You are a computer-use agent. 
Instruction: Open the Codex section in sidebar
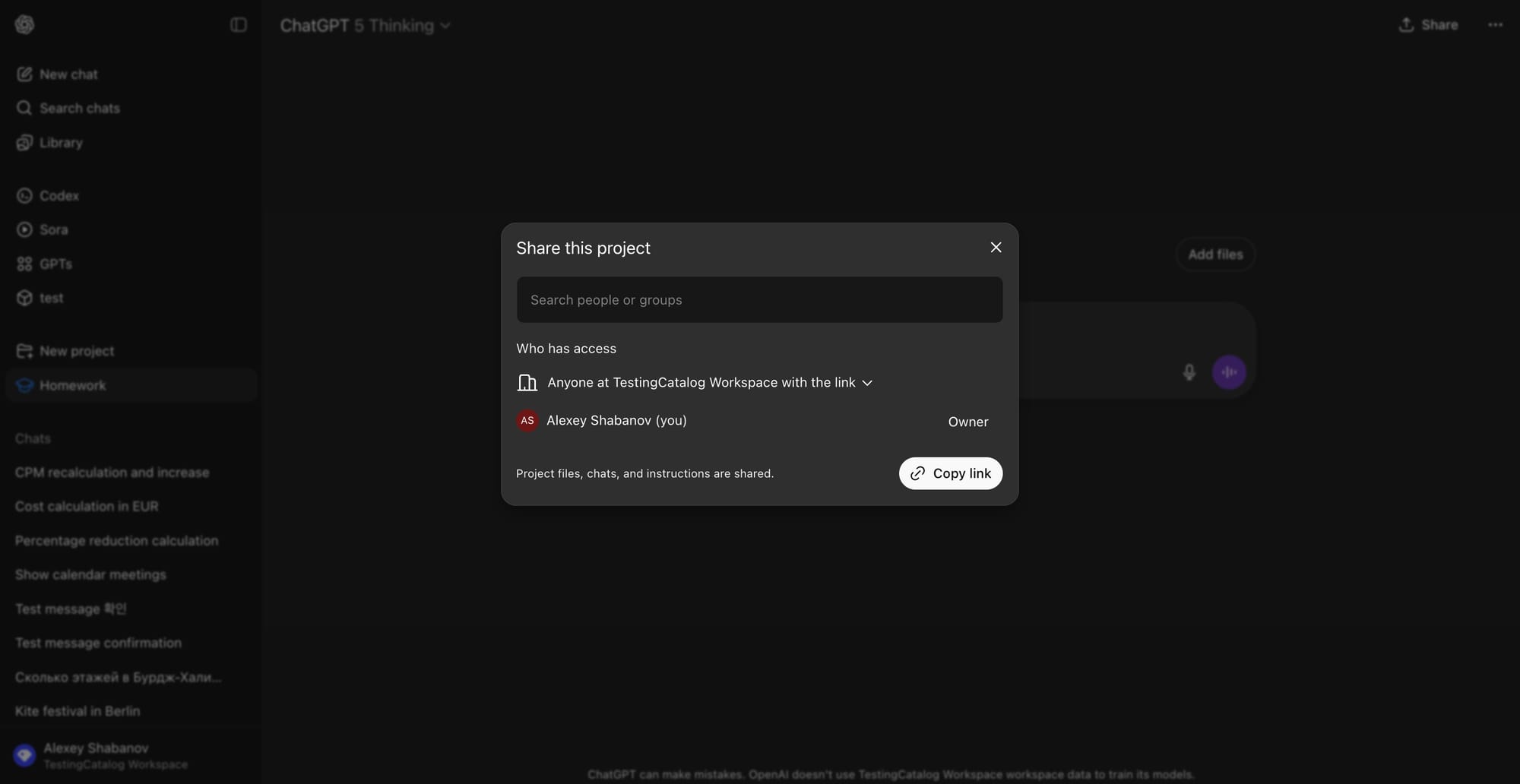pyautogui.click(x=59, y=195)
